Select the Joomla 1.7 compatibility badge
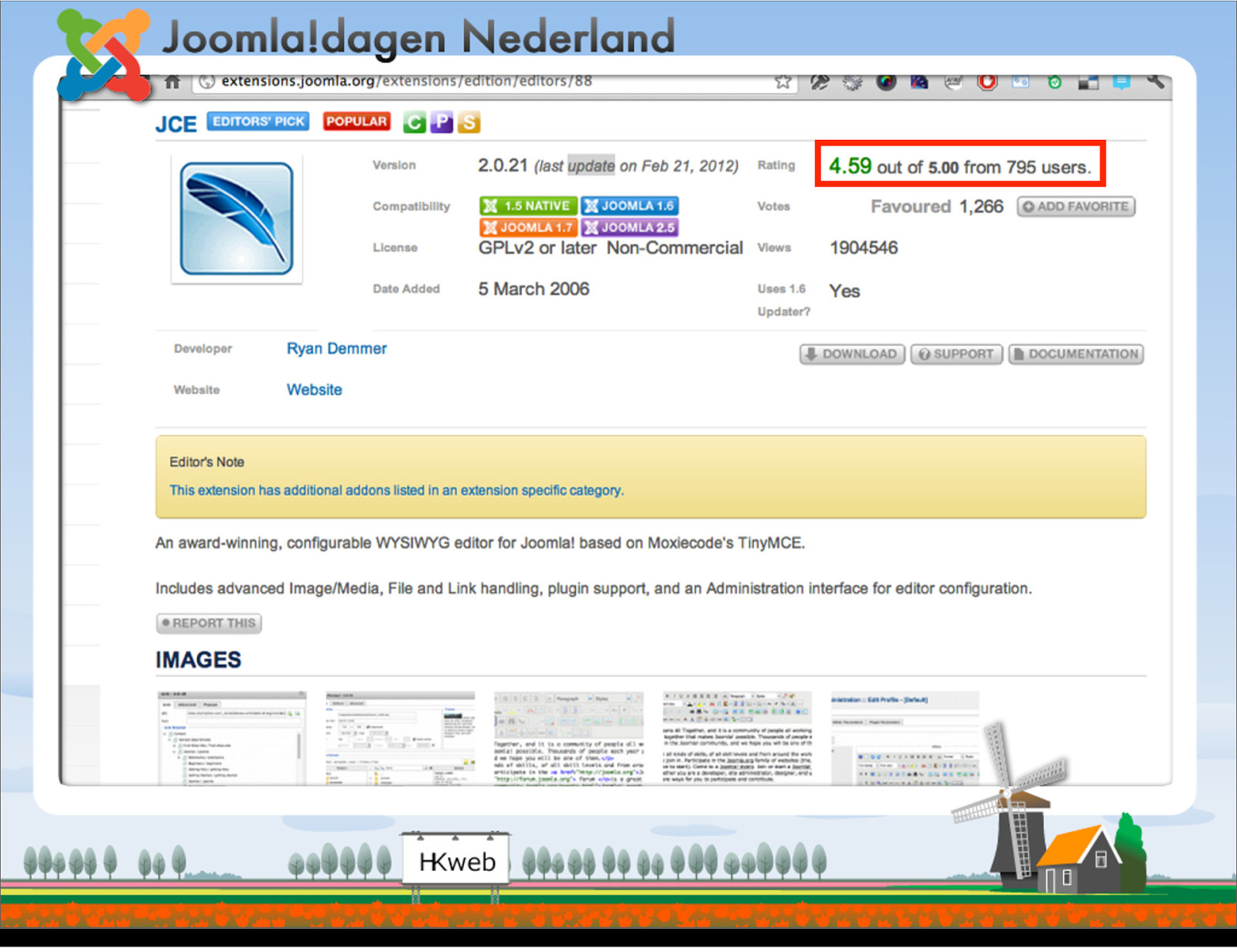 (x=528, y=227)
